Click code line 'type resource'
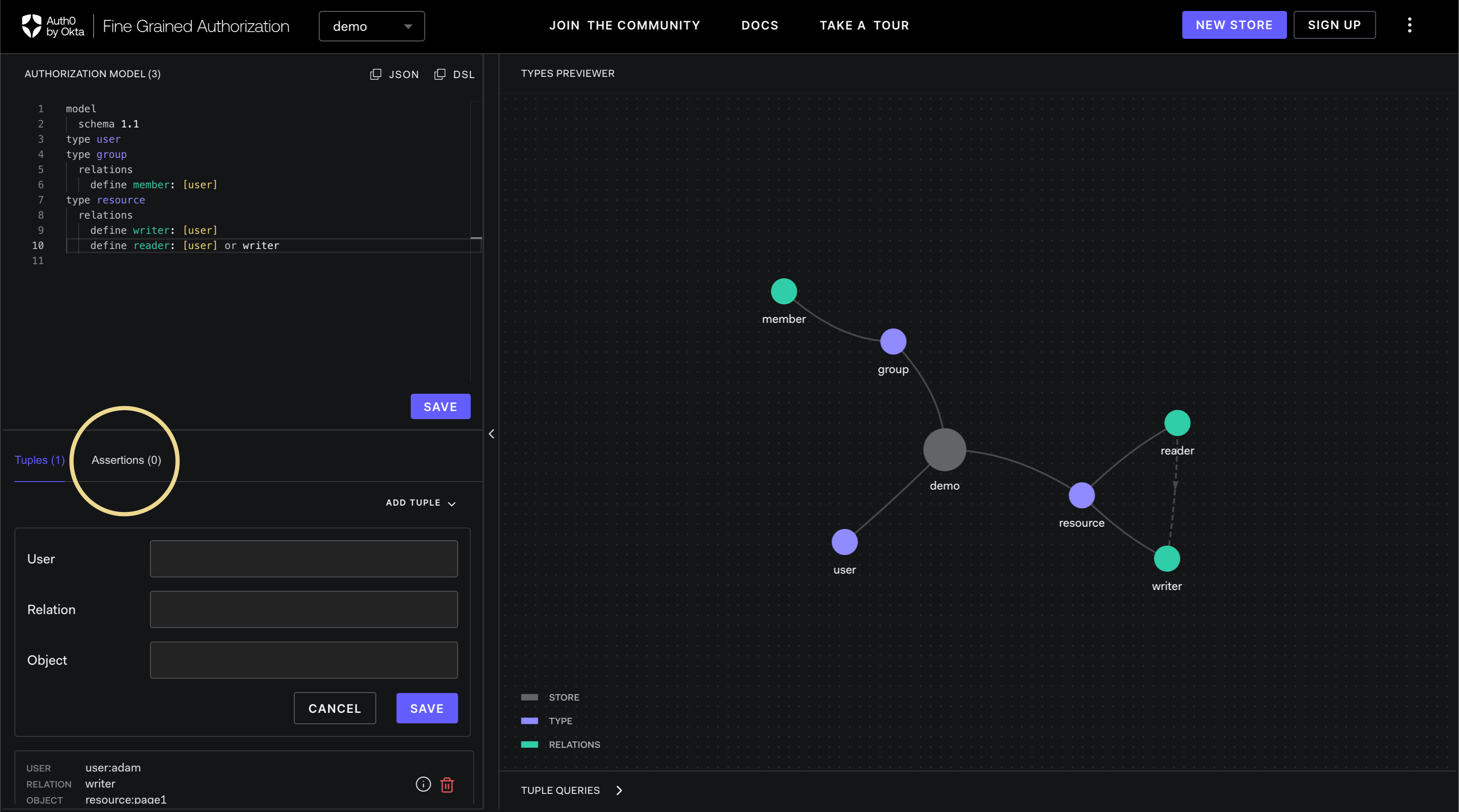 tap(106, 200)
